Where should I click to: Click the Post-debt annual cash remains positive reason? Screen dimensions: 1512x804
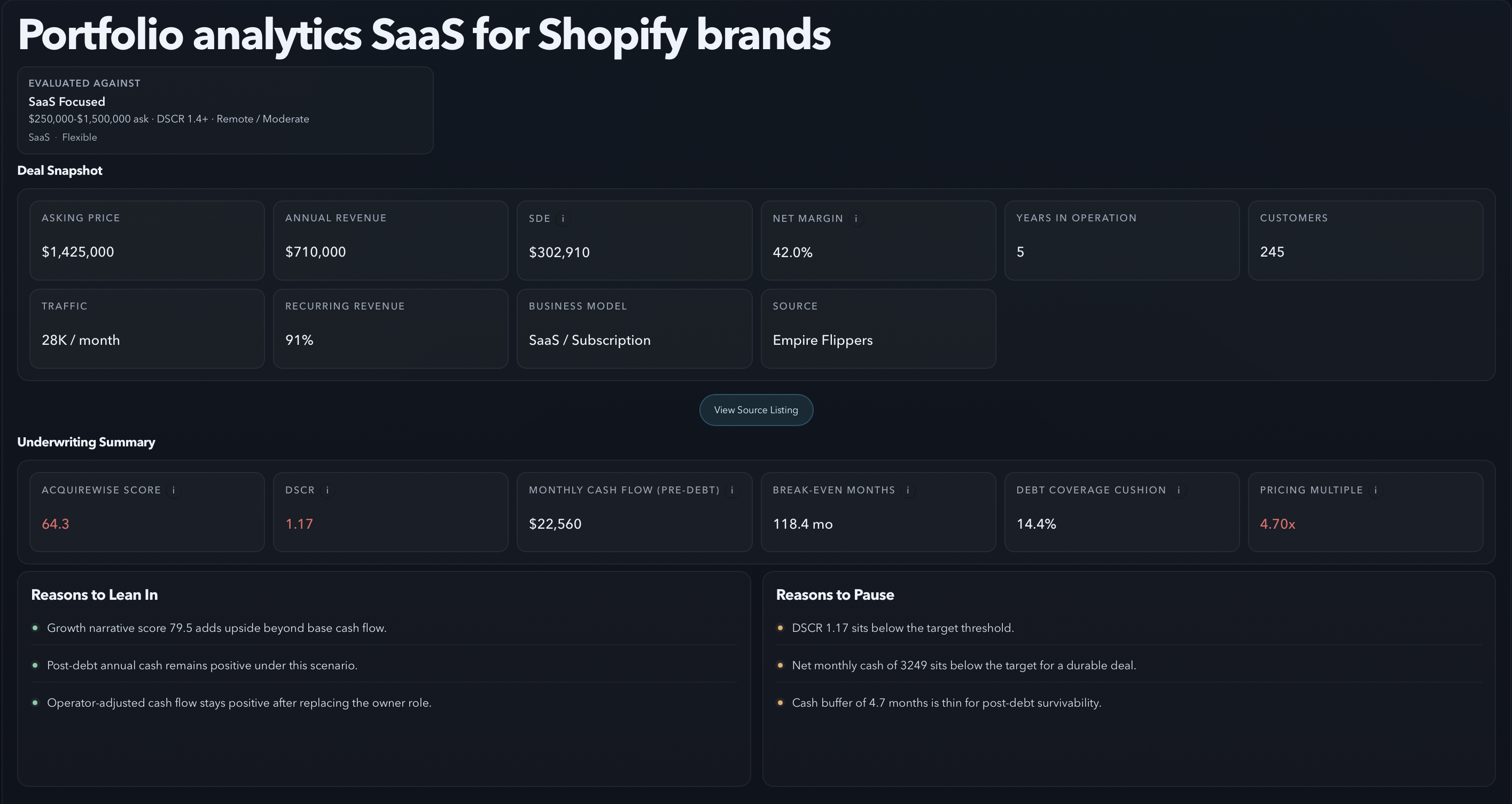pos(202,666)
